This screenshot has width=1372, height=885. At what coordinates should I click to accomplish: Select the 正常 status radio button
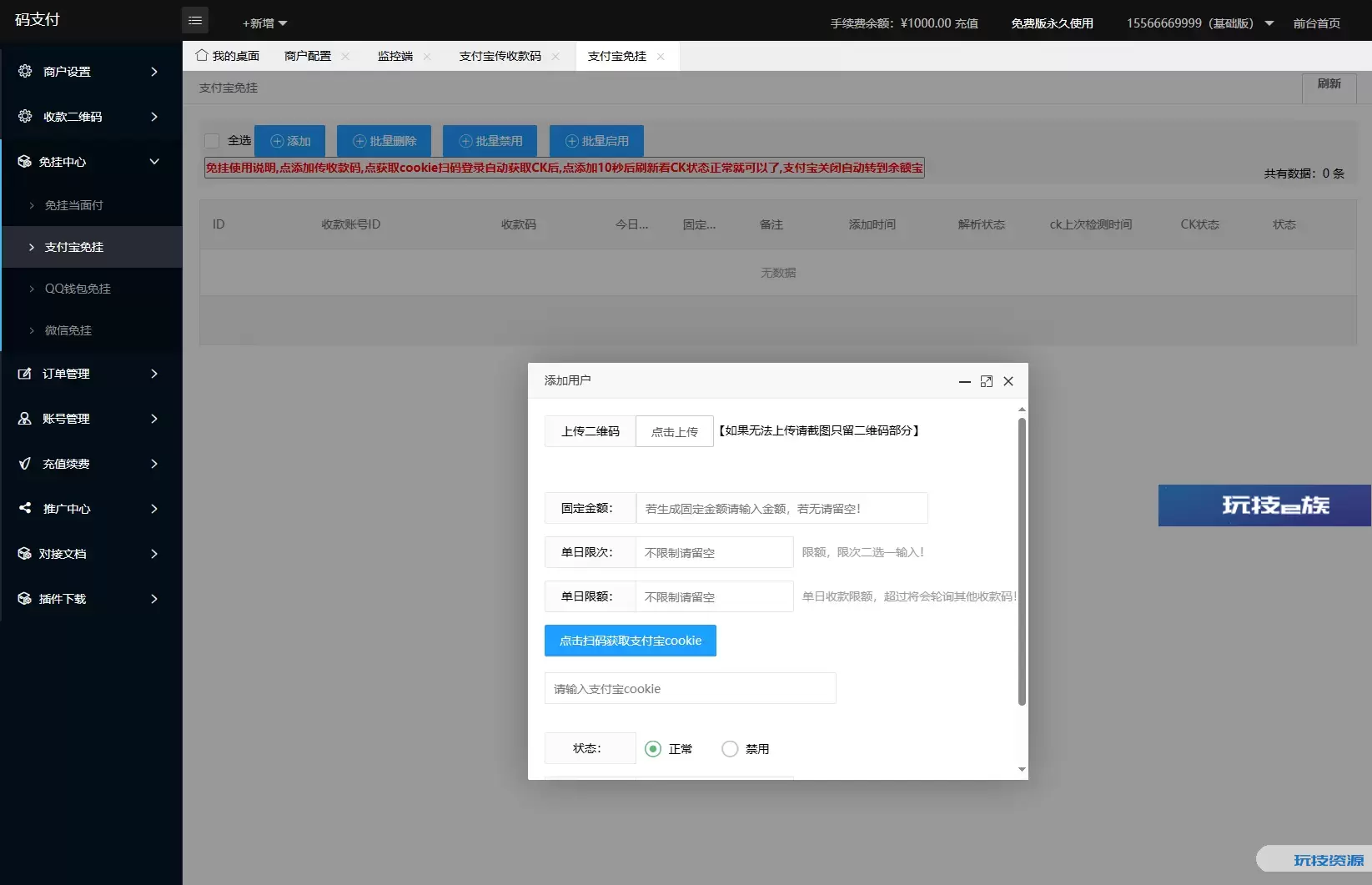point(653,749)
